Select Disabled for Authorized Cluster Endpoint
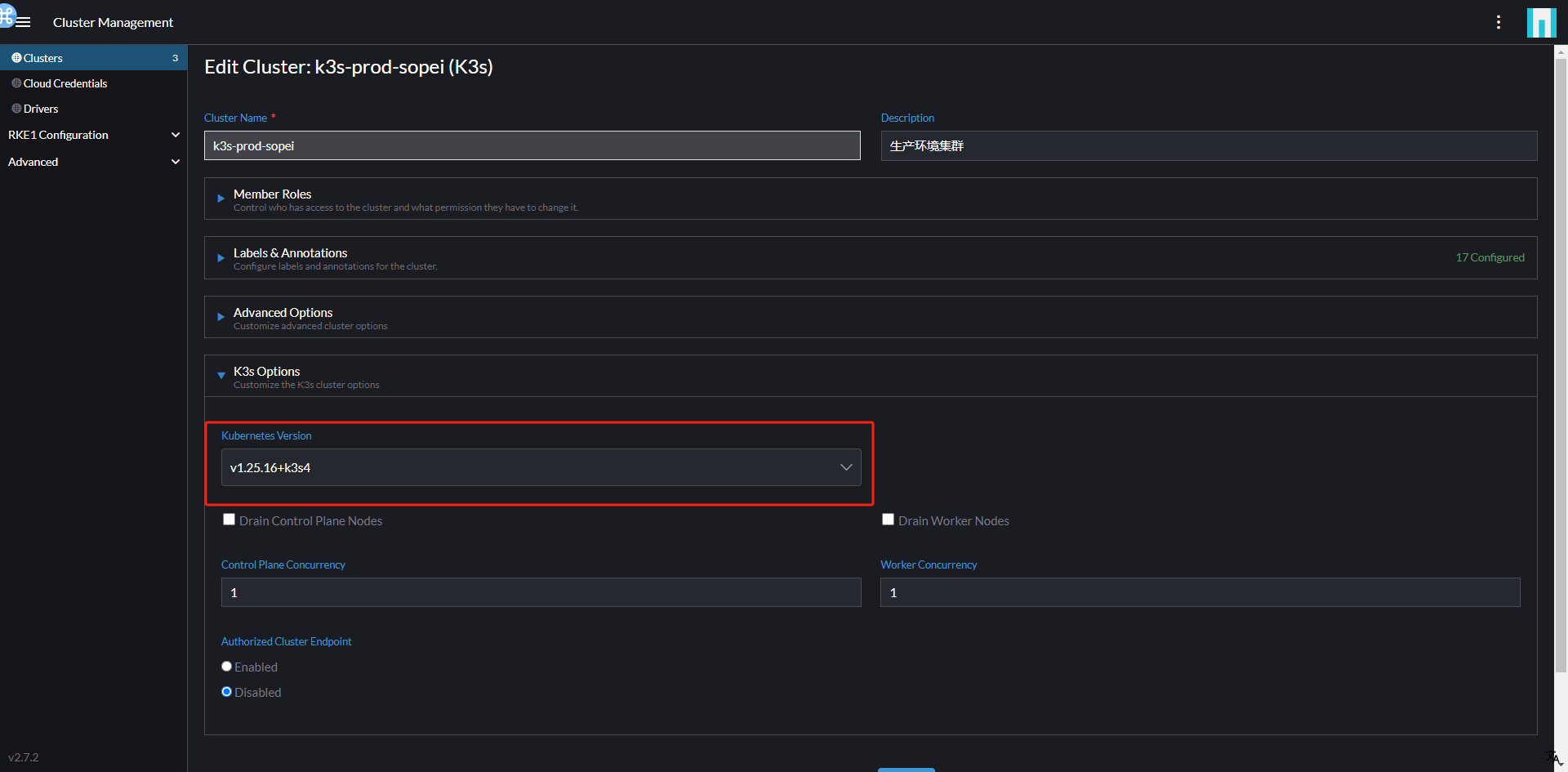This screenshot has height=772, width=1568. [226, 692]
